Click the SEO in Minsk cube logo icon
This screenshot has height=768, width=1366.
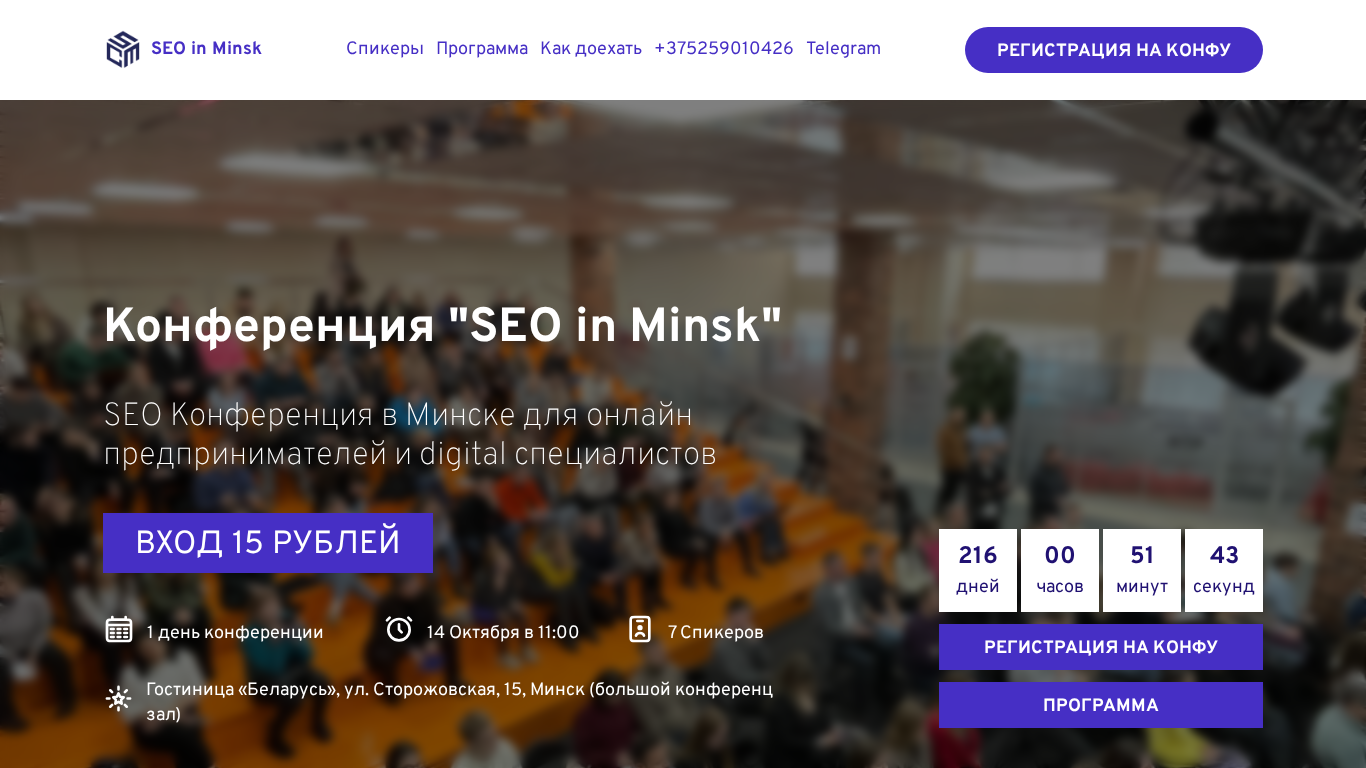coord(123,49)
